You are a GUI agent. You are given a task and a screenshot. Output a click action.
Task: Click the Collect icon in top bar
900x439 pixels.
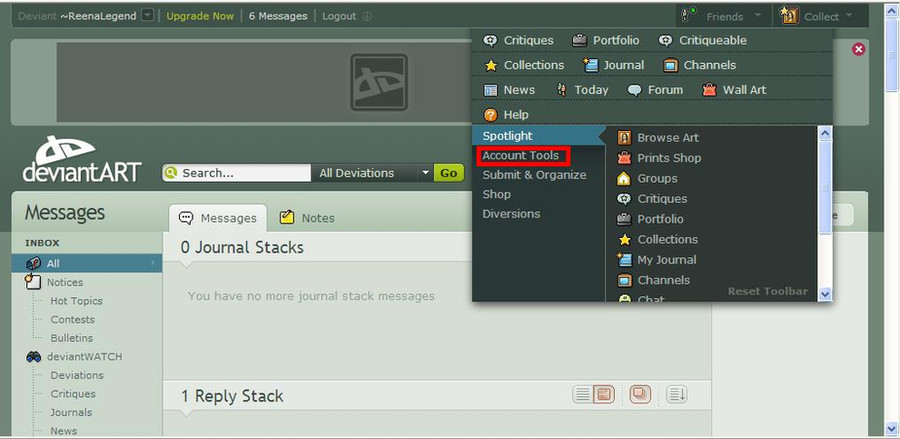point(790,16)
